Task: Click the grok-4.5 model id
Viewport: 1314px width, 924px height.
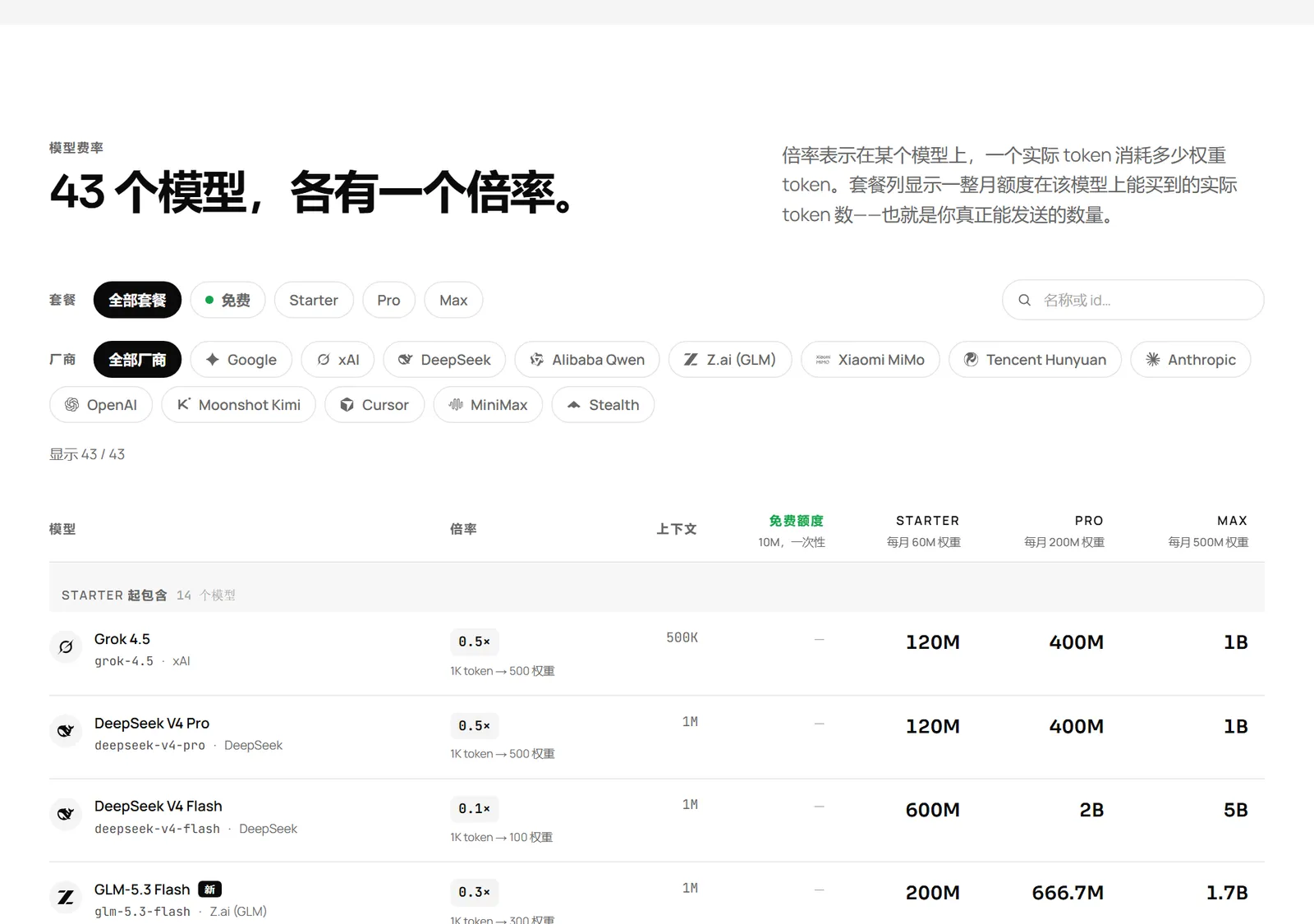Action: pos(124,661)
